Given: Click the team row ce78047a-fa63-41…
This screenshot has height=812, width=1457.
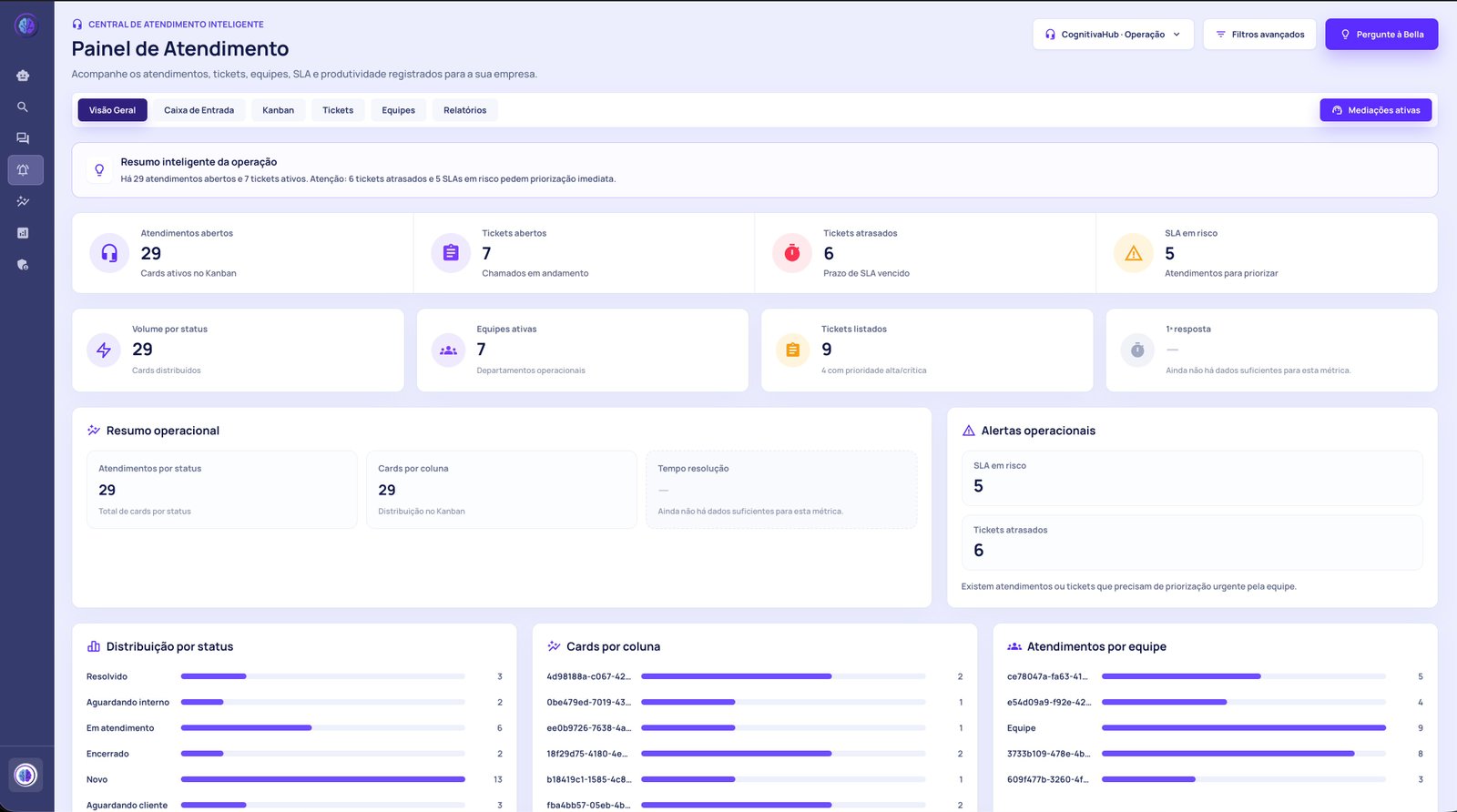Looking at the screenshot, I should 1215,676.
